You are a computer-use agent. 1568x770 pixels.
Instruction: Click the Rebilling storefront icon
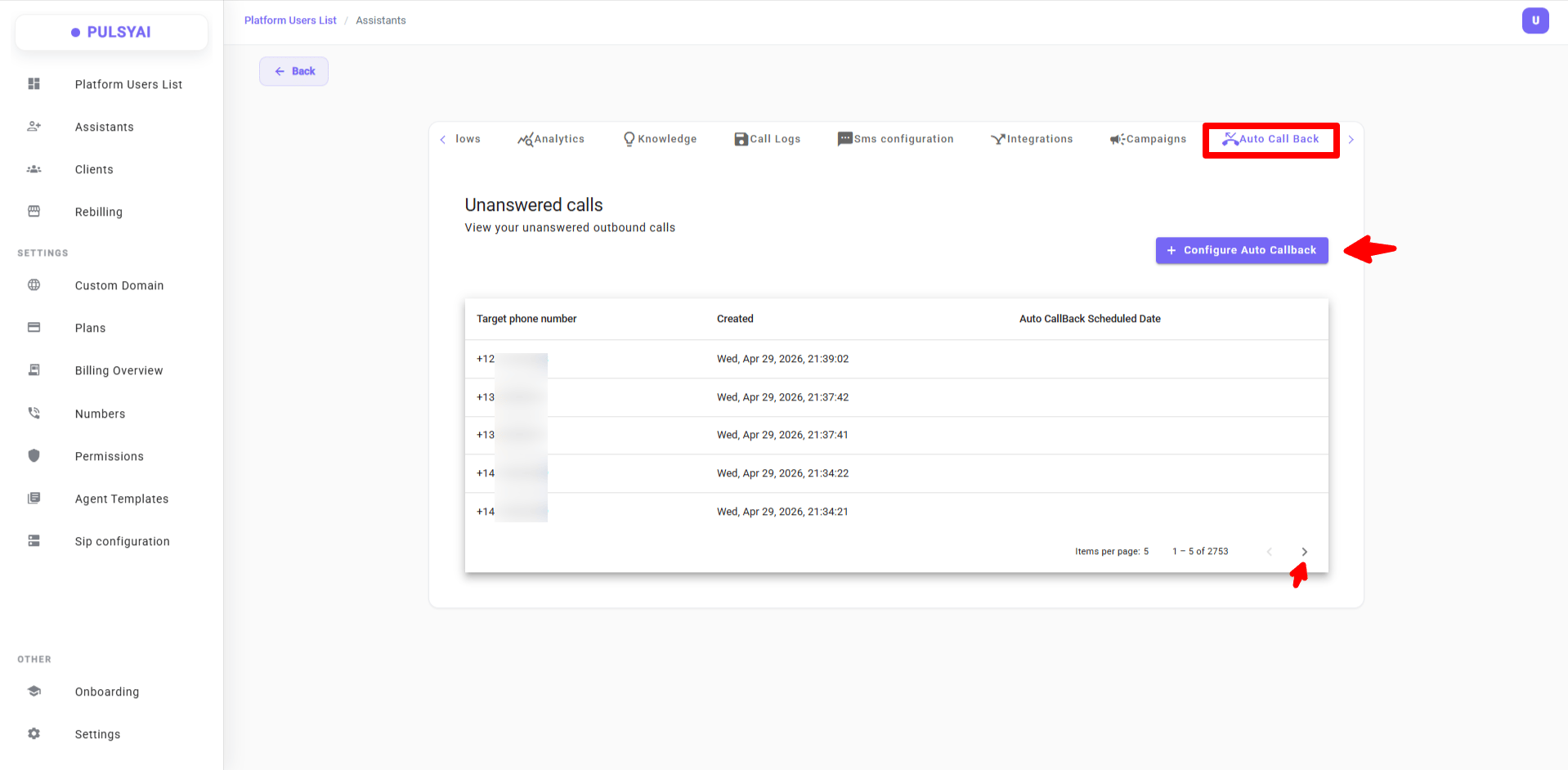34,211
